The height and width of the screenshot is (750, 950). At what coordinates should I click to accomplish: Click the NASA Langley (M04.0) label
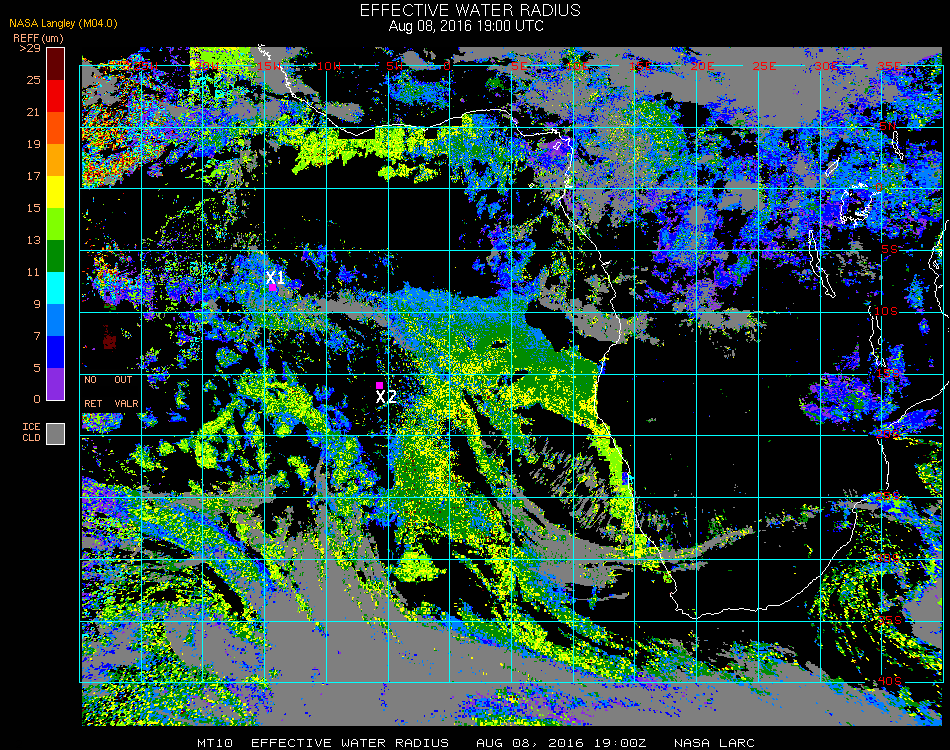pos(63,23)
